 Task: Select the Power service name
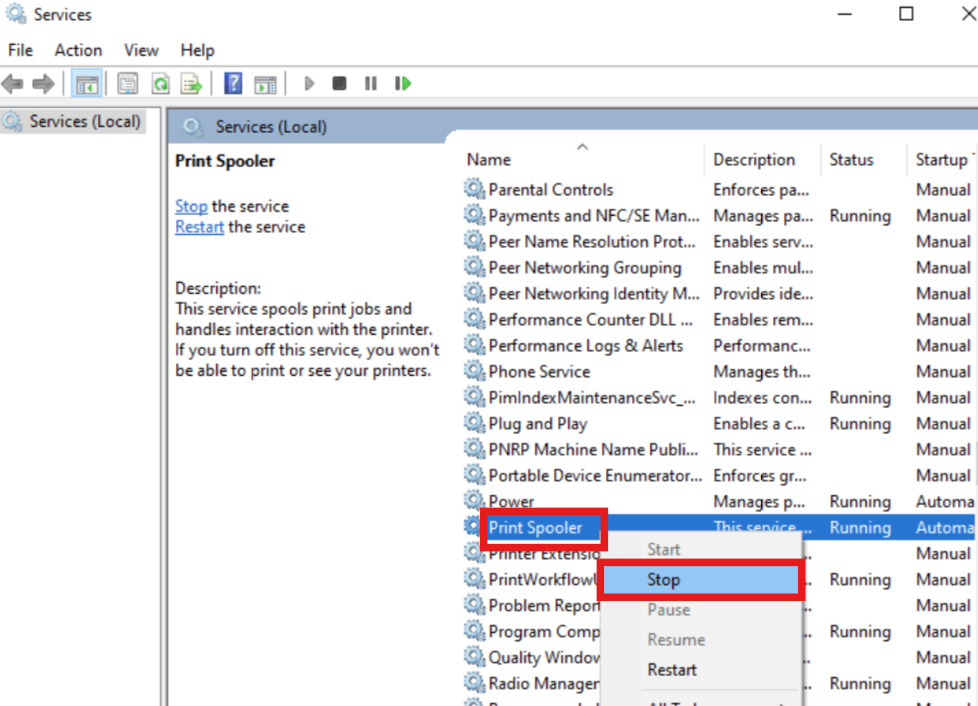point(511,502)
